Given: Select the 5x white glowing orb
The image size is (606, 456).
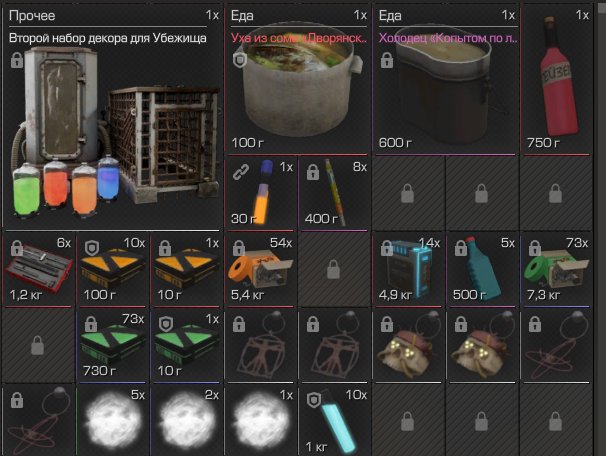Looking at the screenshot, I should [112, 420].
